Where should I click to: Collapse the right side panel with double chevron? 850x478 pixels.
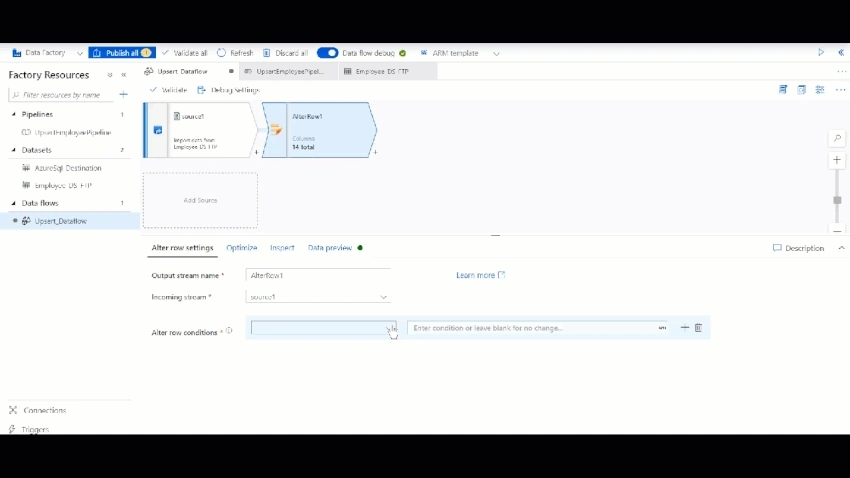coord(841,53)
